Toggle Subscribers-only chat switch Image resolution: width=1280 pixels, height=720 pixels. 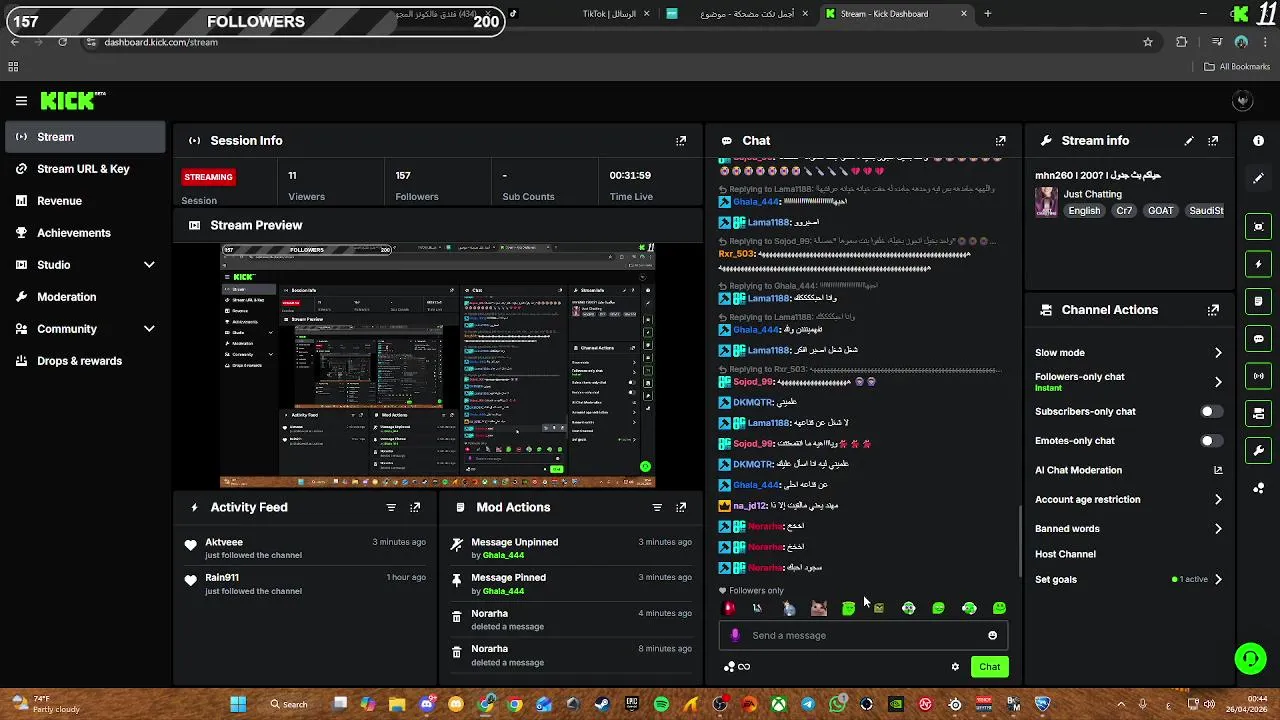click(x=1211, y=412)
